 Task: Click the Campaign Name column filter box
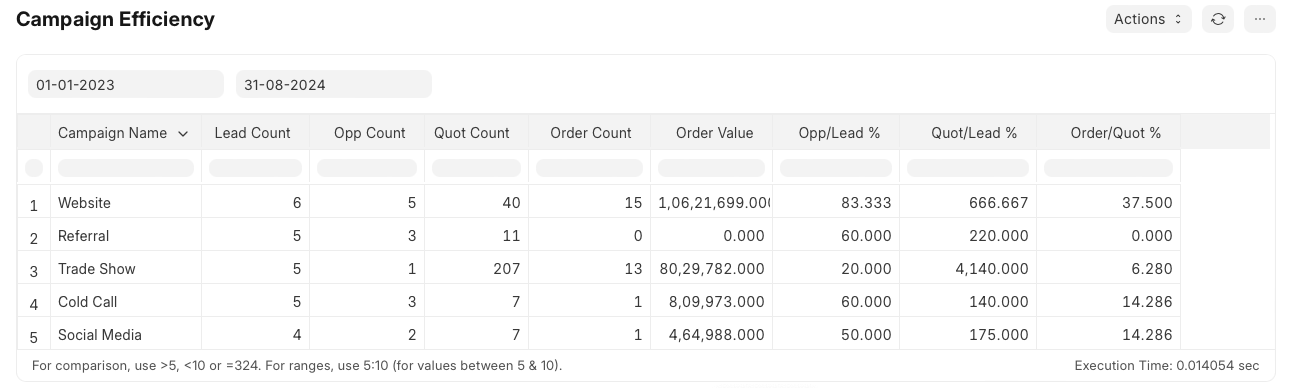126,168
